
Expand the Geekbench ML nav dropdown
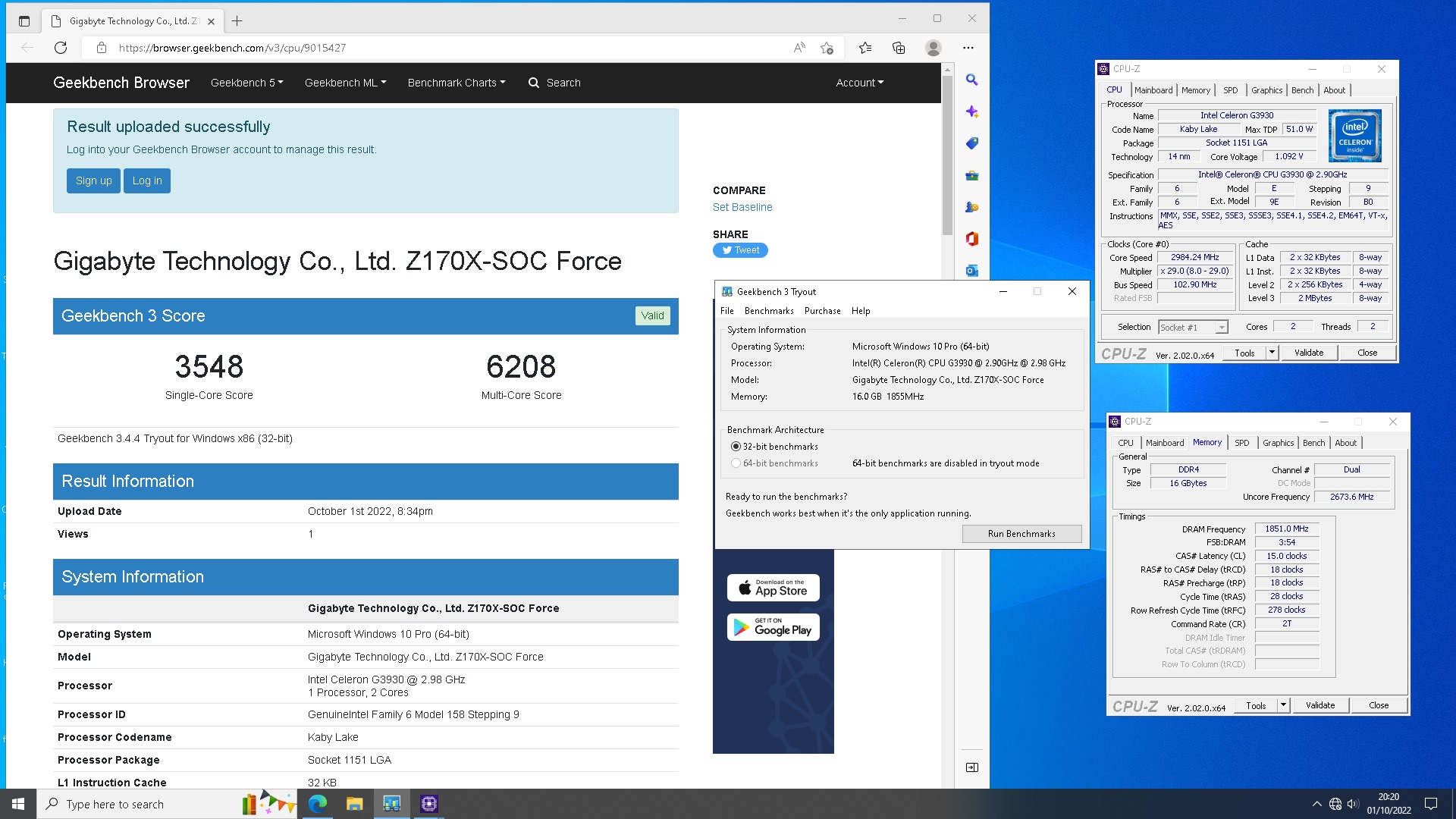(345, 83)
